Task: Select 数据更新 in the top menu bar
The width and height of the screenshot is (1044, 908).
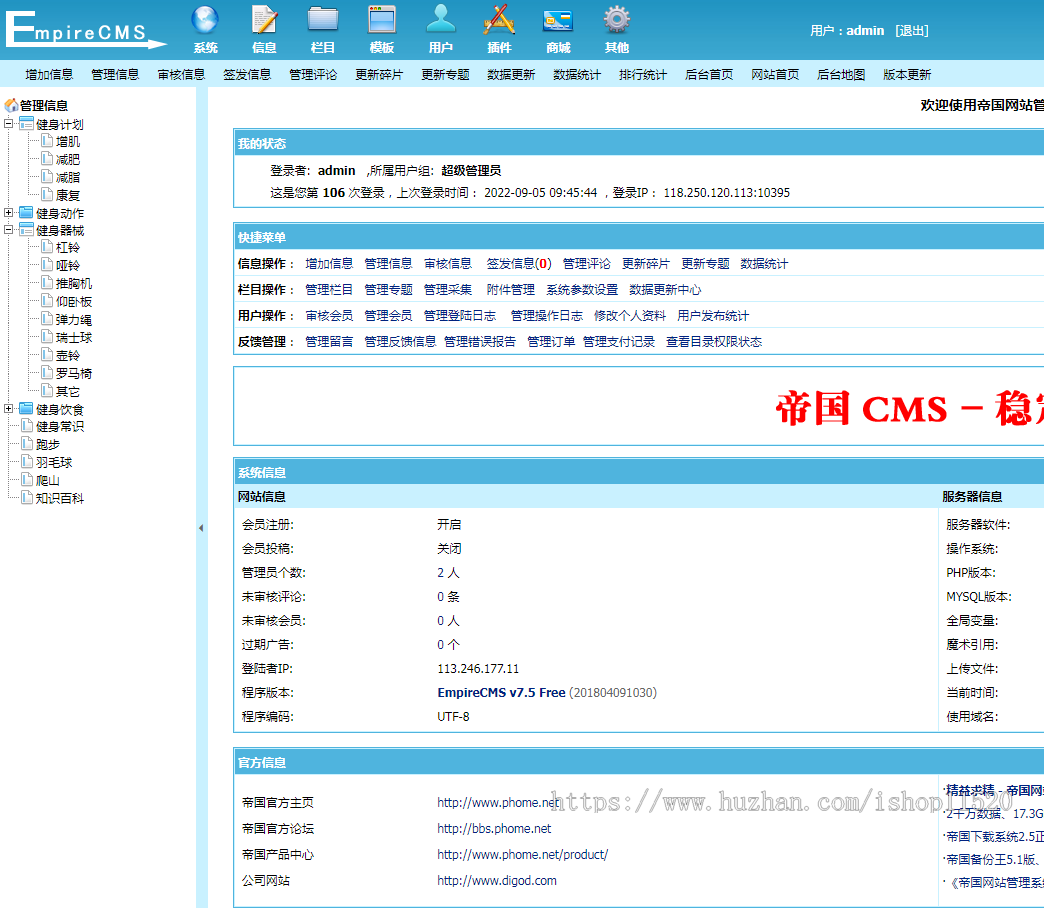Action: pyautogui.click(x=511, y=75)
